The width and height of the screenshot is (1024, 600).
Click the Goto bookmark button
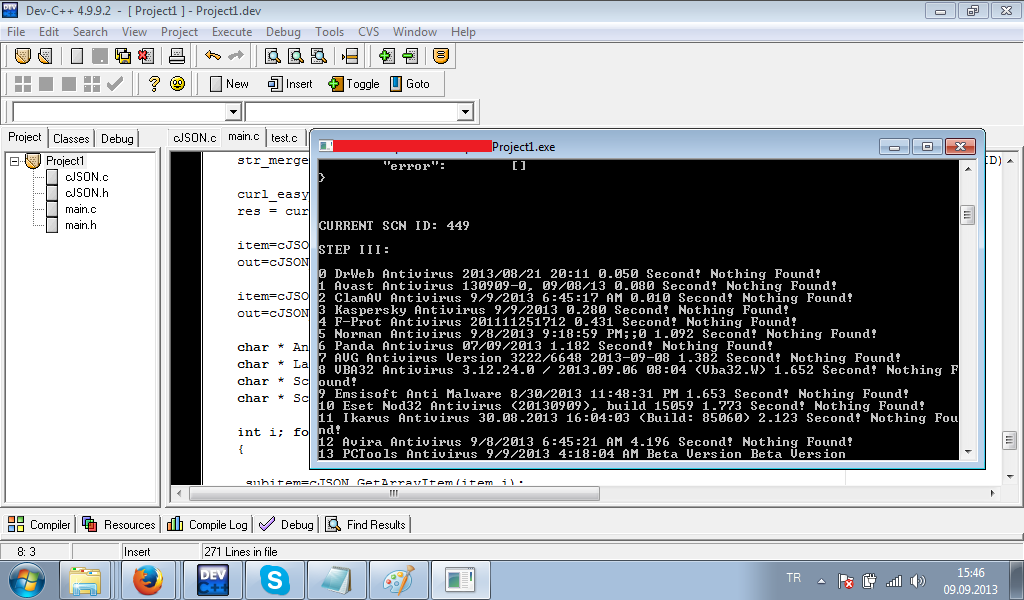(x=409, y=84)
